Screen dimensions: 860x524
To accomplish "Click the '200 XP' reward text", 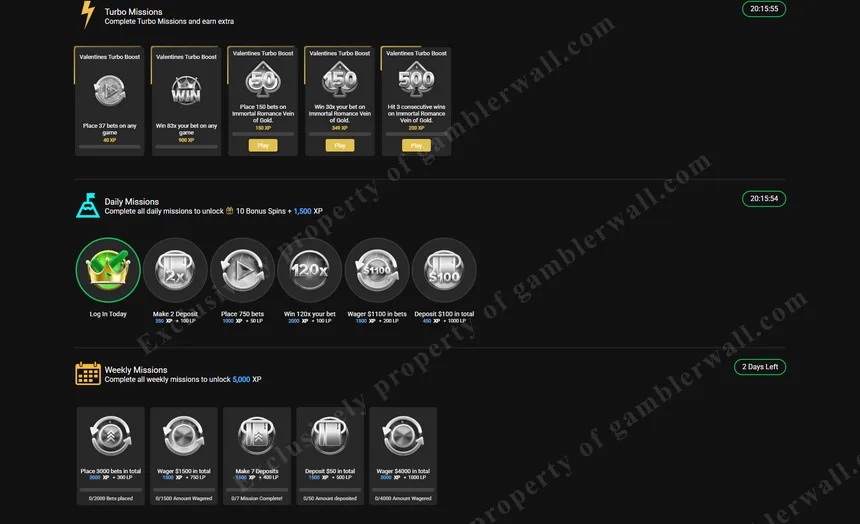I will [x=416, y=128].
